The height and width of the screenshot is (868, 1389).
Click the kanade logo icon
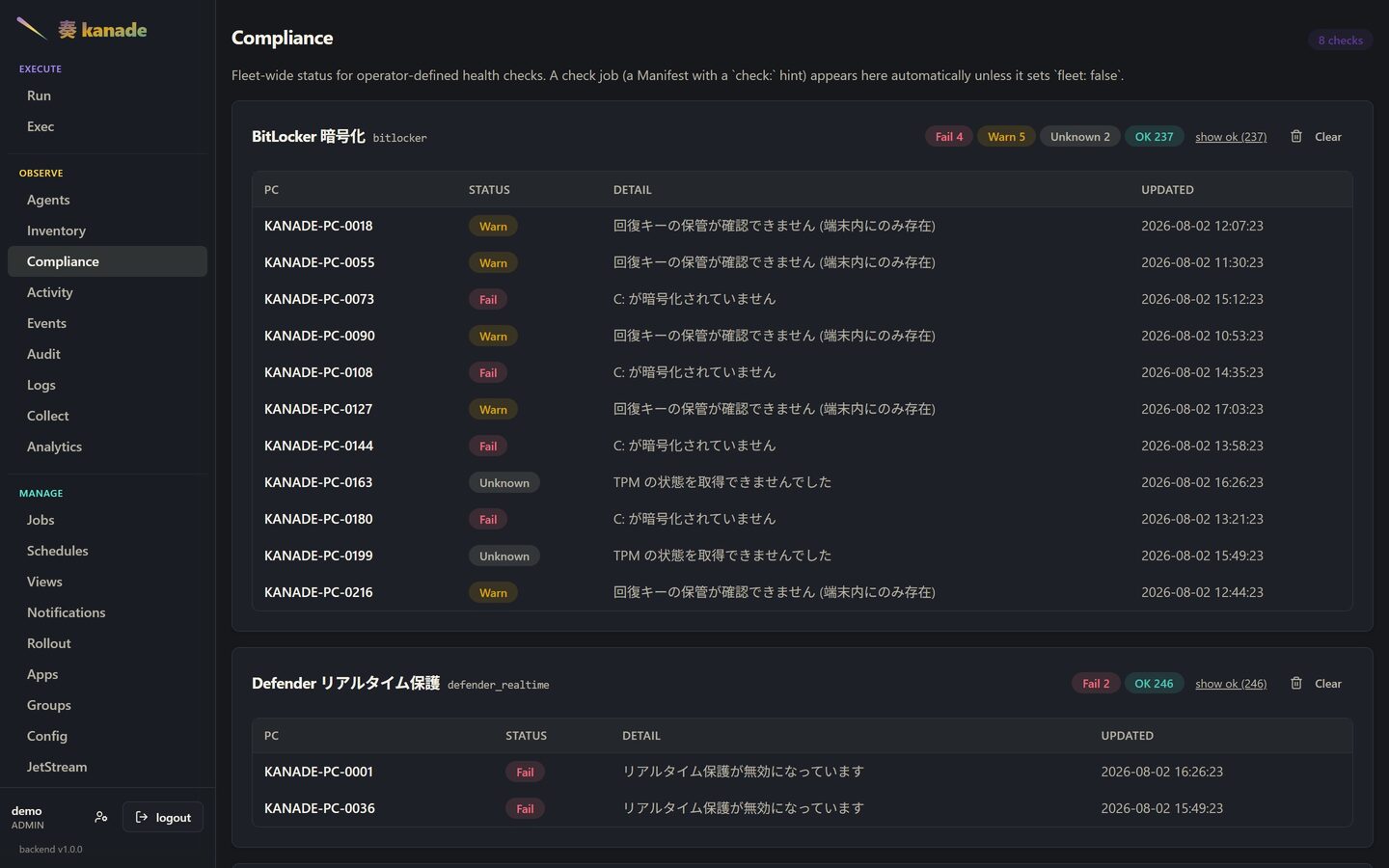click(x=32, y=29)
